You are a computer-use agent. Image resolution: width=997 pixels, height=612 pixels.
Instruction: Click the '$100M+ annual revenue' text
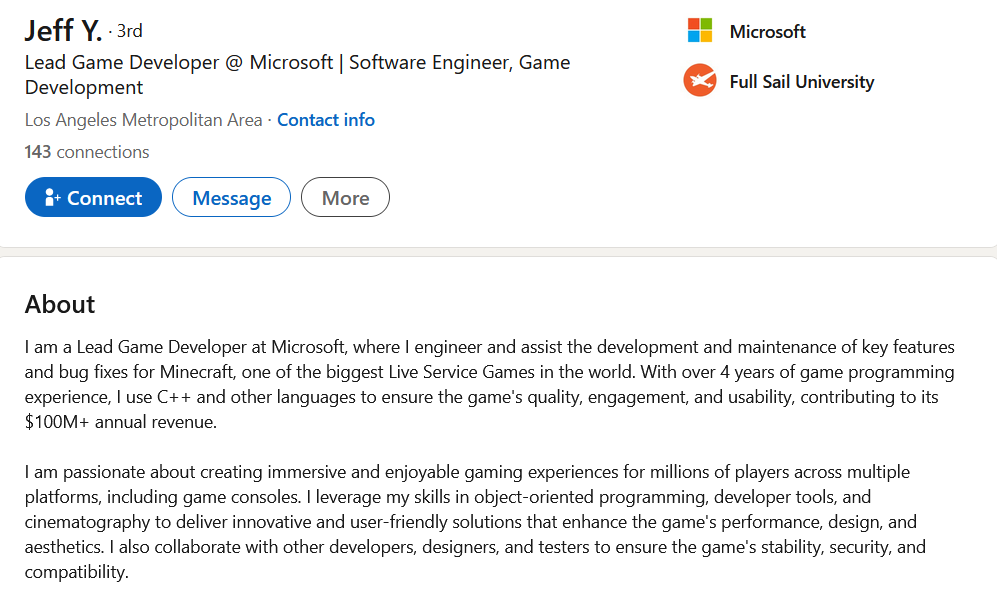[121, 422]
